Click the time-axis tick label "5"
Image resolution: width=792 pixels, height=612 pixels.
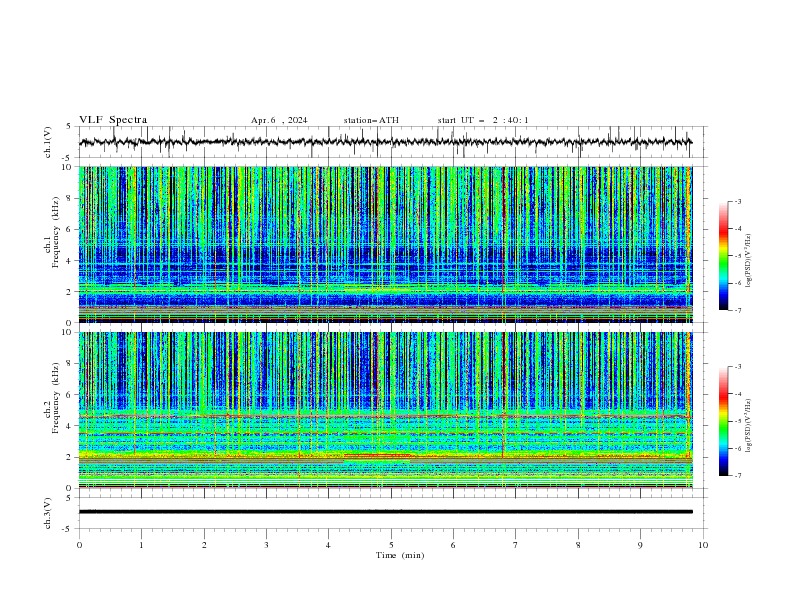coord(391,545)
